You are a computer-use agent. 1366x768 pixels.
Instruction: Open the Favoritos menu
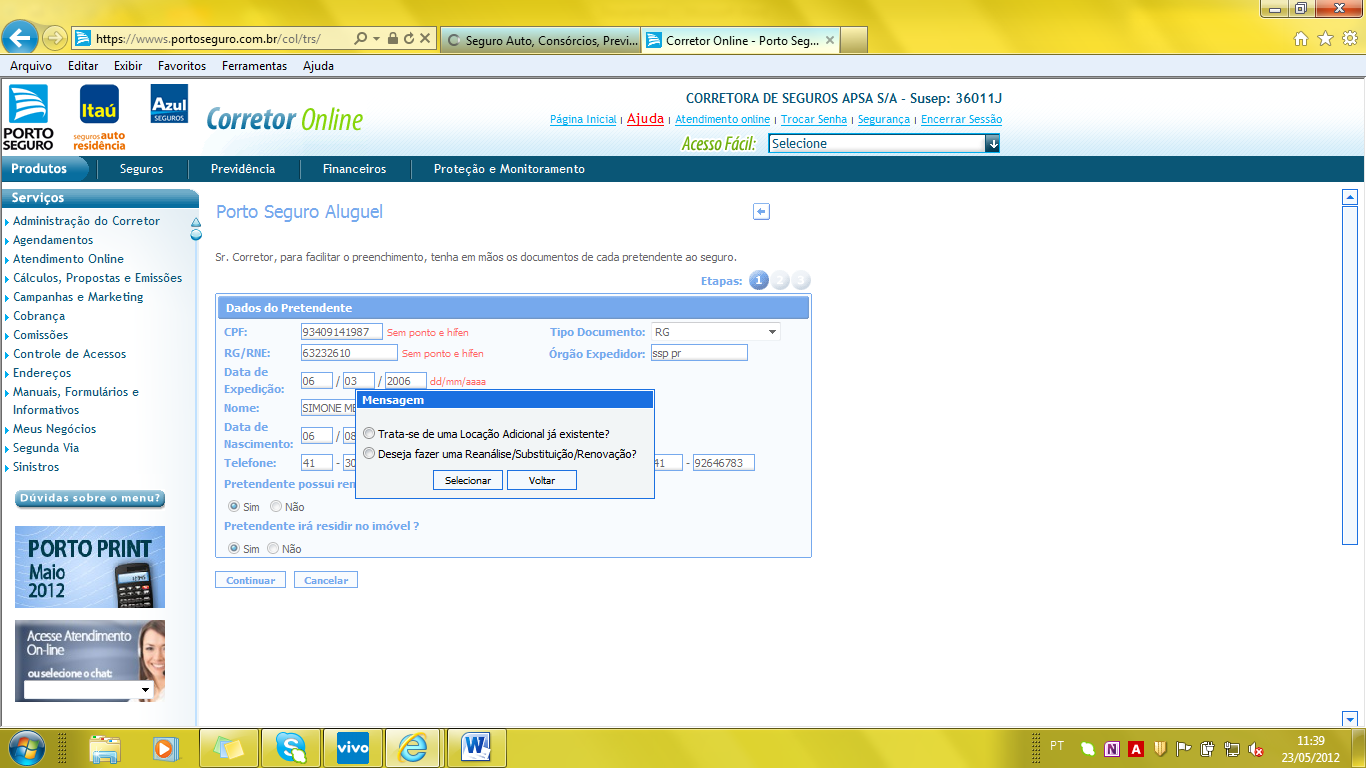182,66
